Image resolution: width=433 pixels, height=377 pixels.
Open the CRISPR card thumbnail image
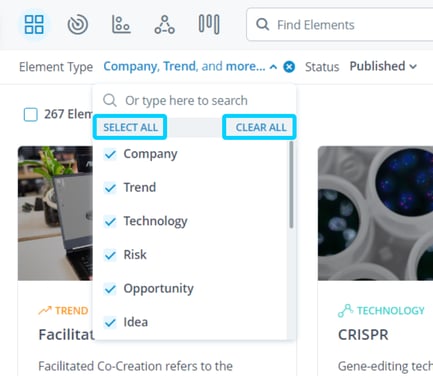[x=375, y=213]
